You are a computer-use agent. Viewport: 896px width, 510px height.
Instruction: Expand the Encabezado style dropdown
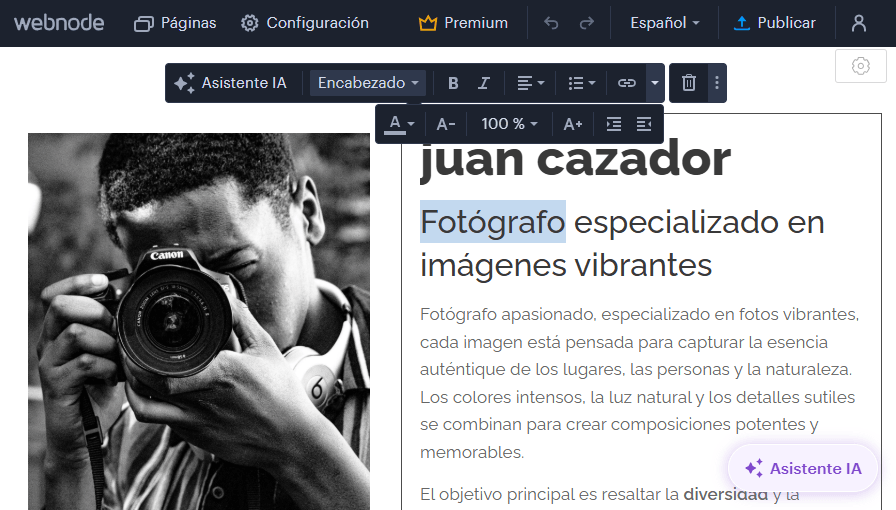pos(368,83)
